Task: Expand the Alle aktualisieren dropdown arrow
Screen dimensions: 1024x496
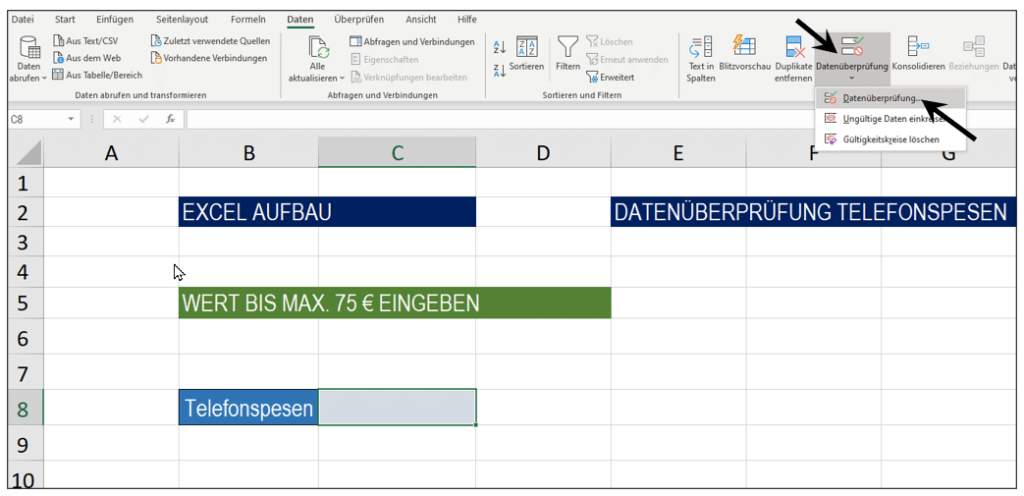Action: tap(342, 78)
